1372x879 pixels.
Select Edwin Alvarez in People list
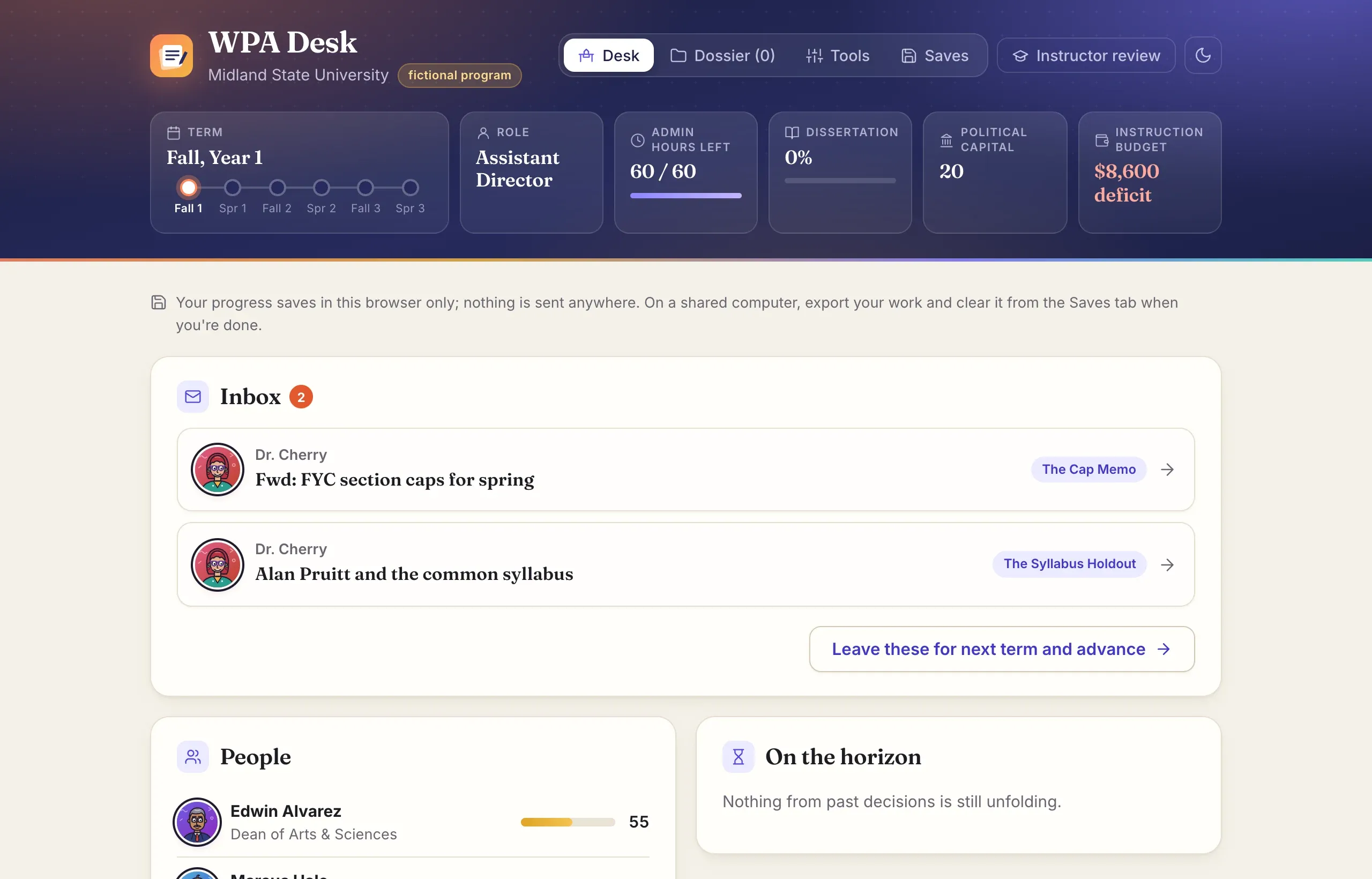[x=413, y=822]
